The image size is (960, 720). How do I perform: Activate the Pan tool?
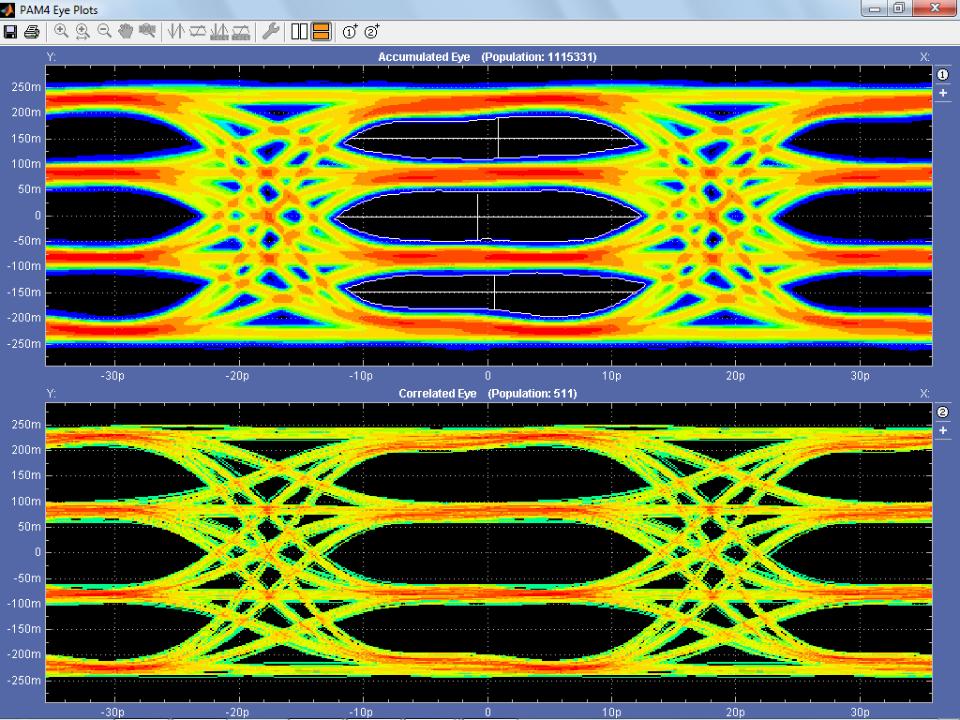124,32
